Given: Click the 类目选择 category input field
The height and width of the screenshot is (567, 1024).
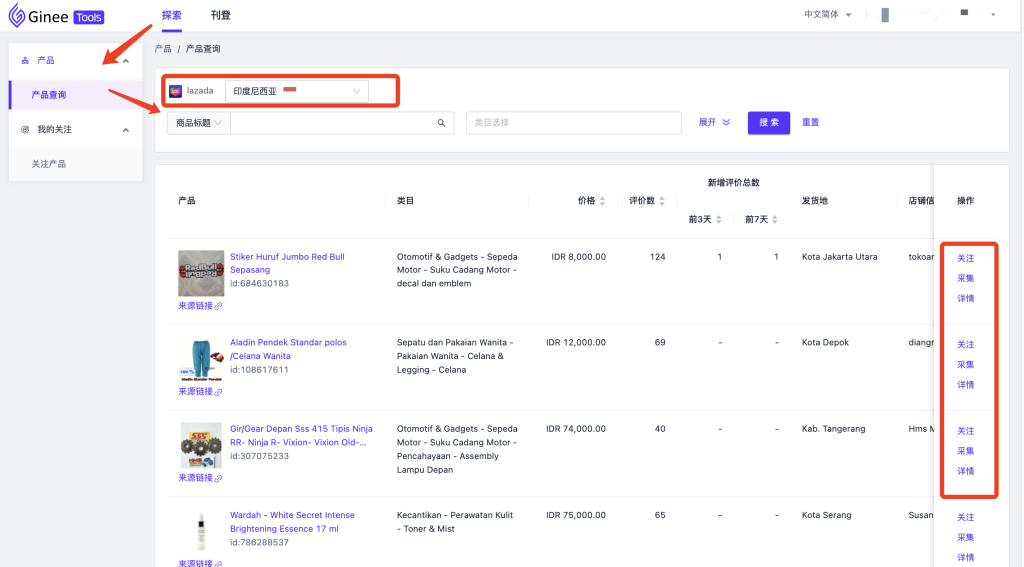Looking at the screenshot, I should point(574,123).
